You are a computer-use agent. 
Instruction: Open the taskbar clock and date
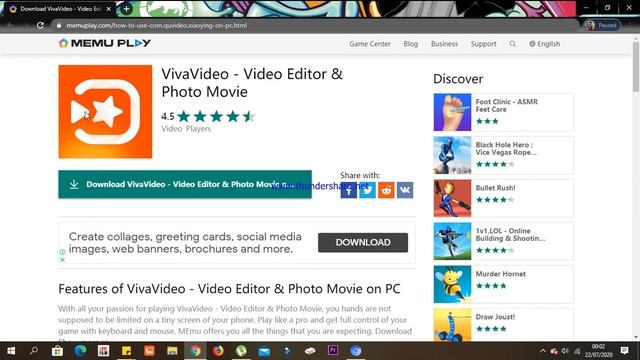tap(598, 351)
